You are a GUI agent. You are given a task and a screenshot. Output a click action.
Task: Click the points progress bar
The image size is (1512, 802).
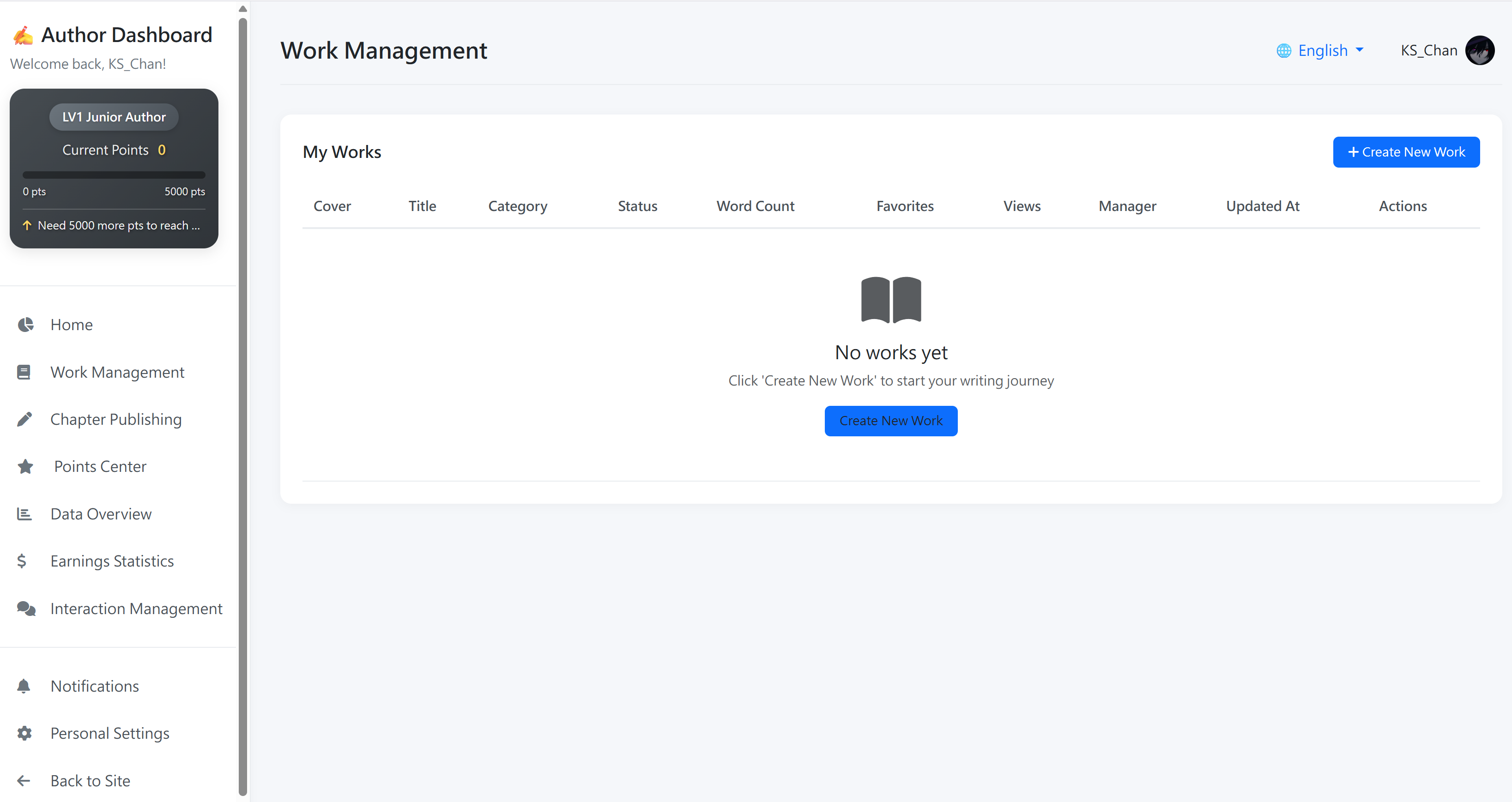click(114, 175)
